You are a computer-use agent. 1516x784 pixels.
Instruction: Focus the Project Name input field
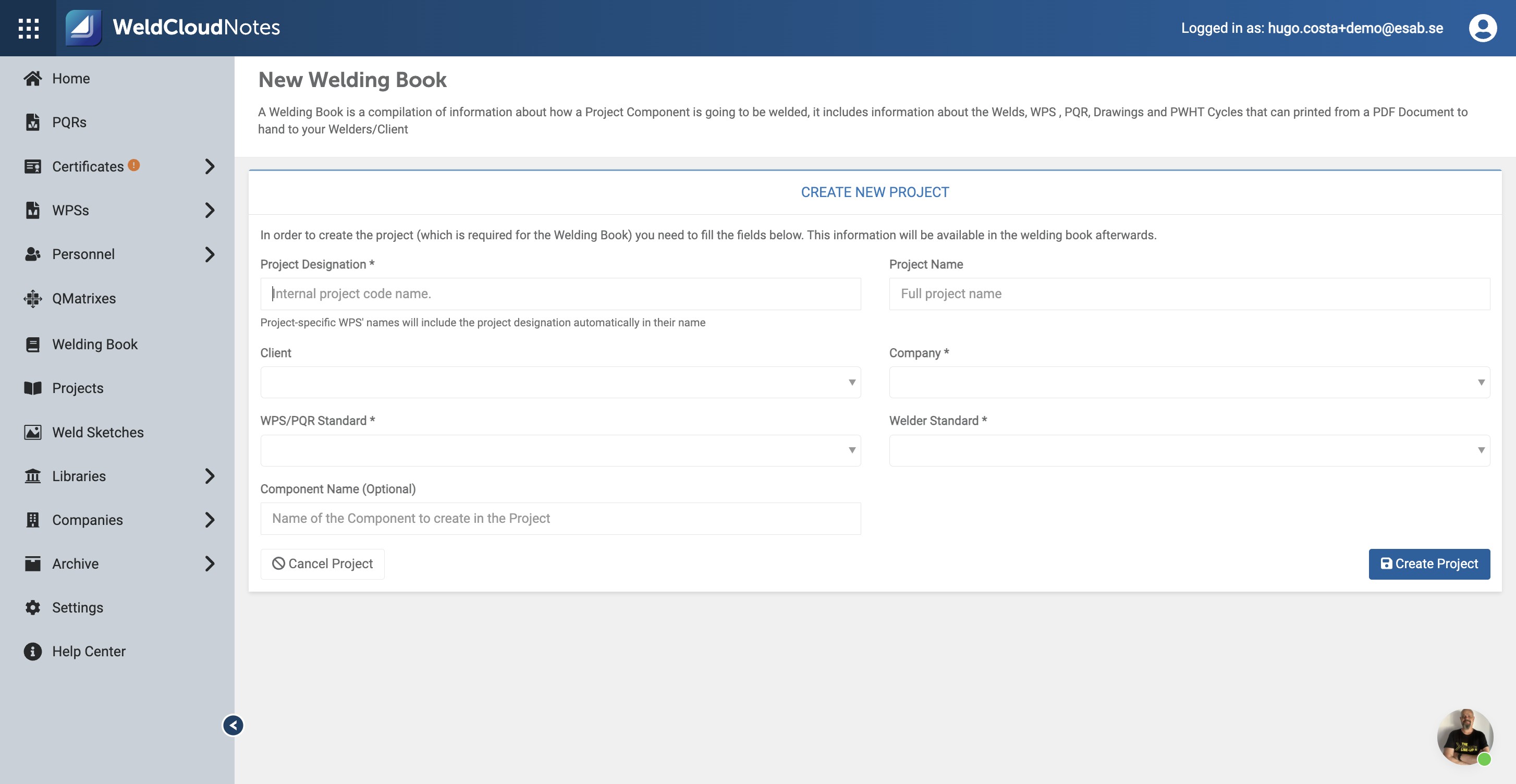point(1189,293)
